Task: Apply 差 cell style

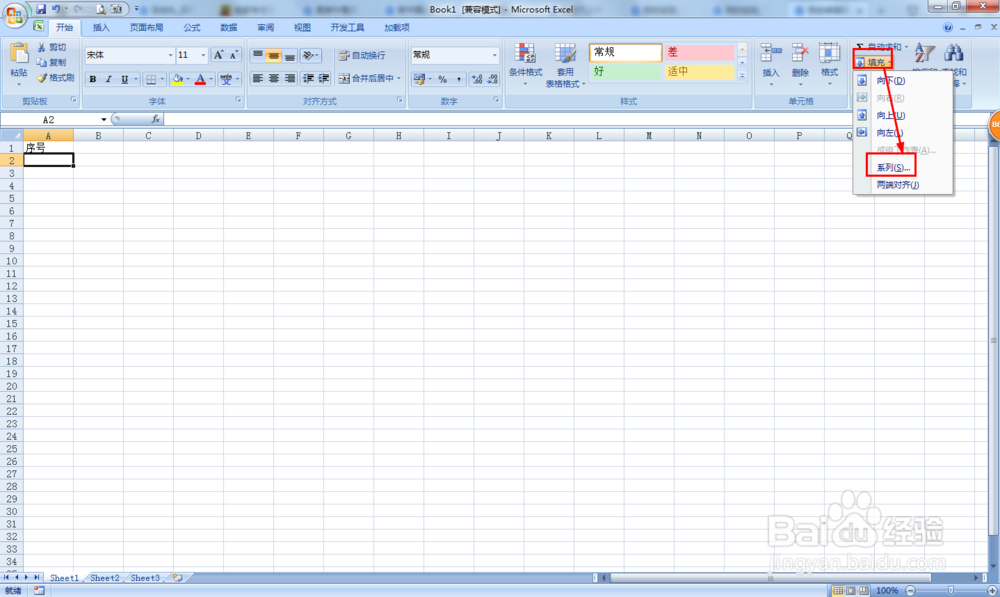Action: (700, 52)
